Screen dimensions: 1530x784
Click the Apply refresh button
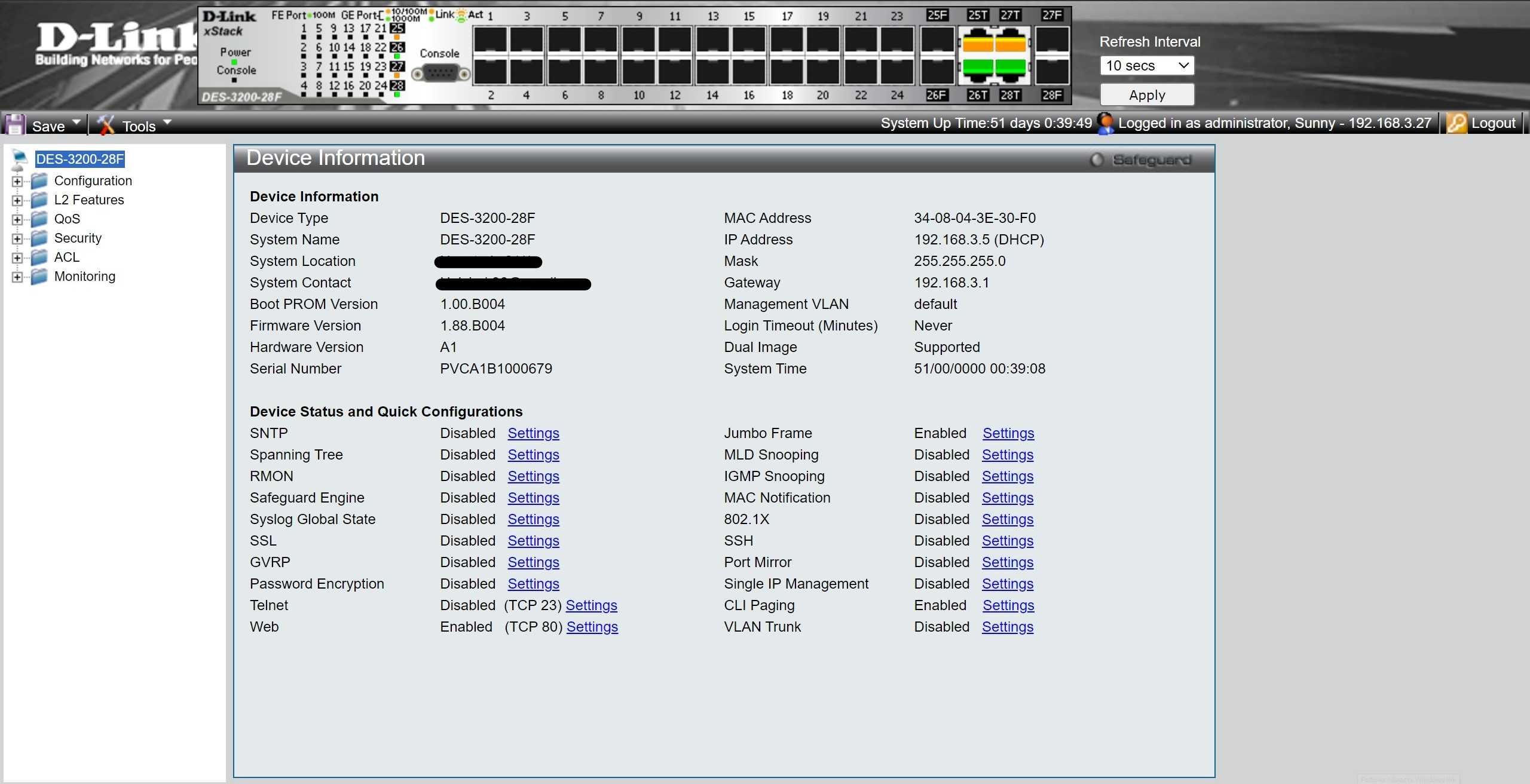[1146, 95]
